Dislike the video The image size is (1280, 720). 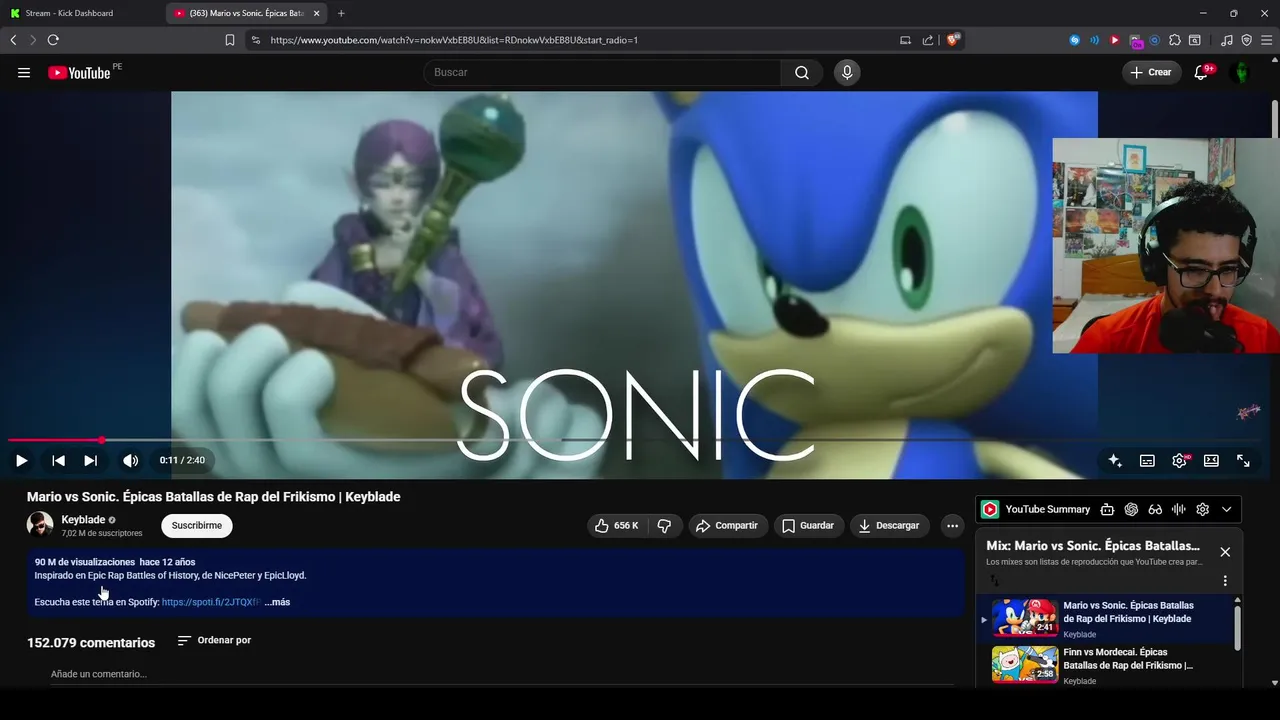click(665, 525)
